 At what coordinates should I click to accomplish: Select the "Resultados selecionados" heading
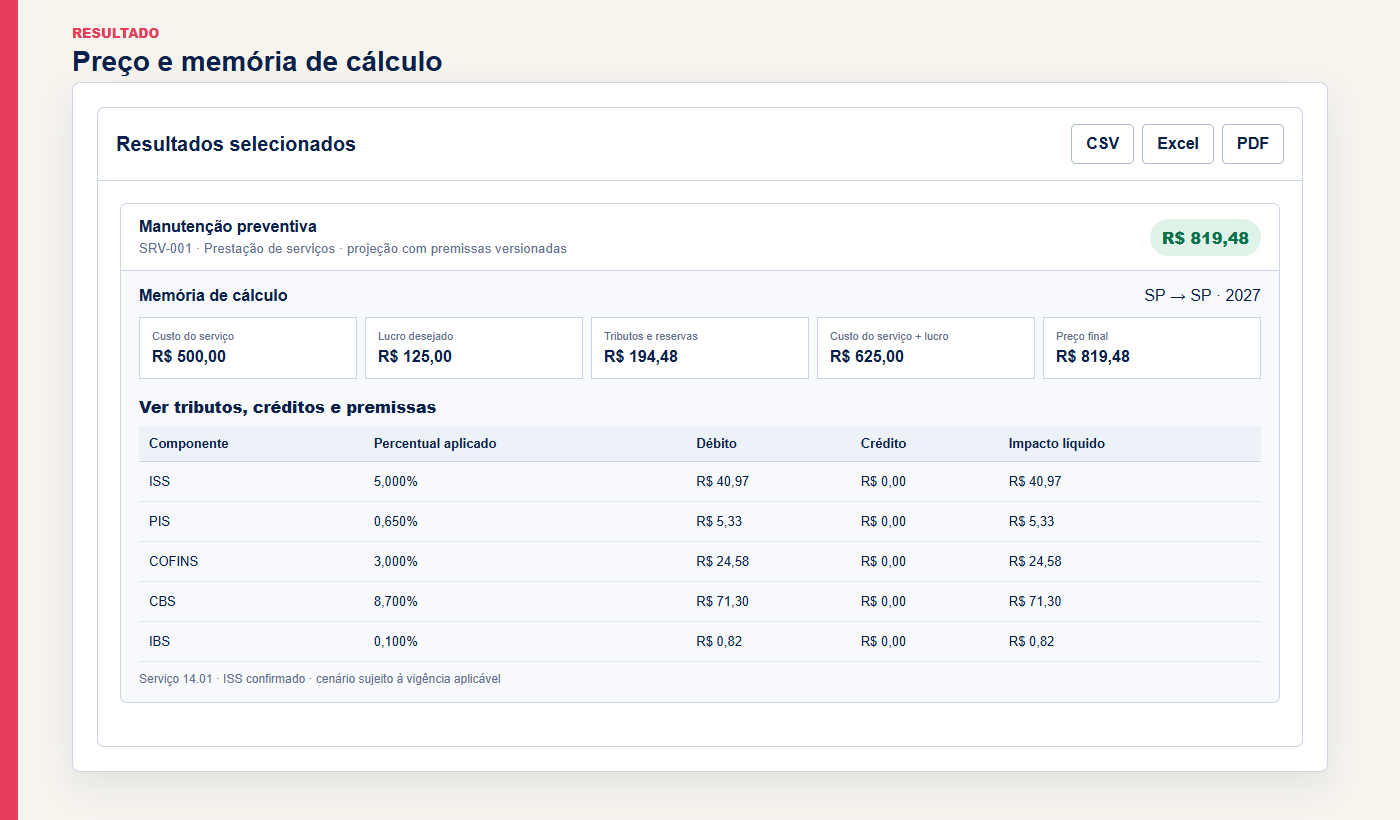(x=236, y=144)
